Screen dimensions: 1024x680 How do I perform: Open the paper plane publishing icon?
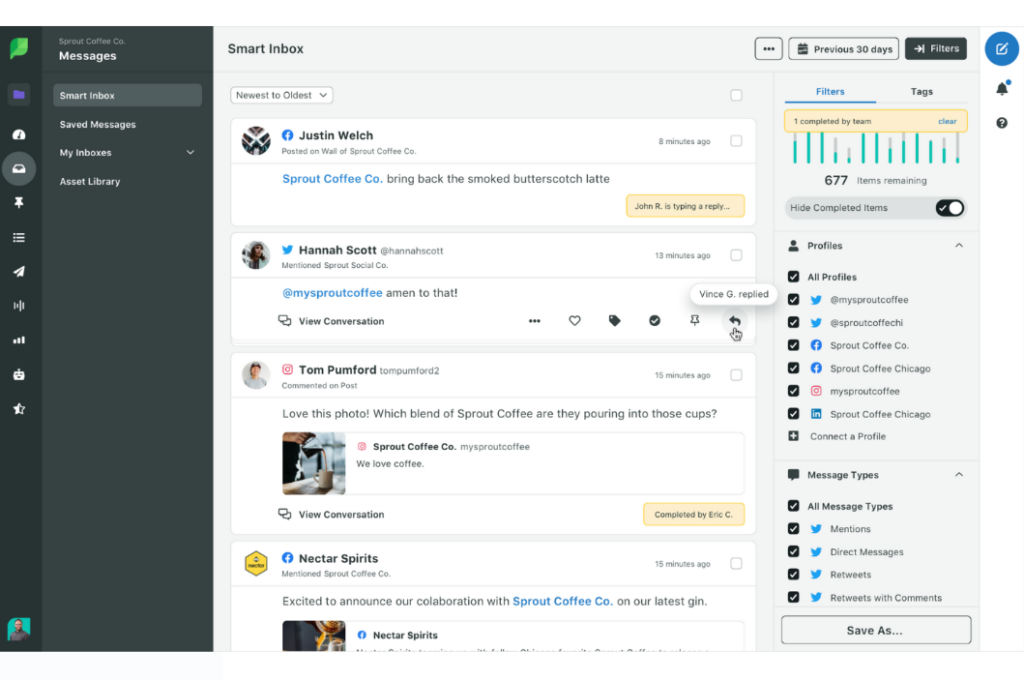click(x=19, y=271)
